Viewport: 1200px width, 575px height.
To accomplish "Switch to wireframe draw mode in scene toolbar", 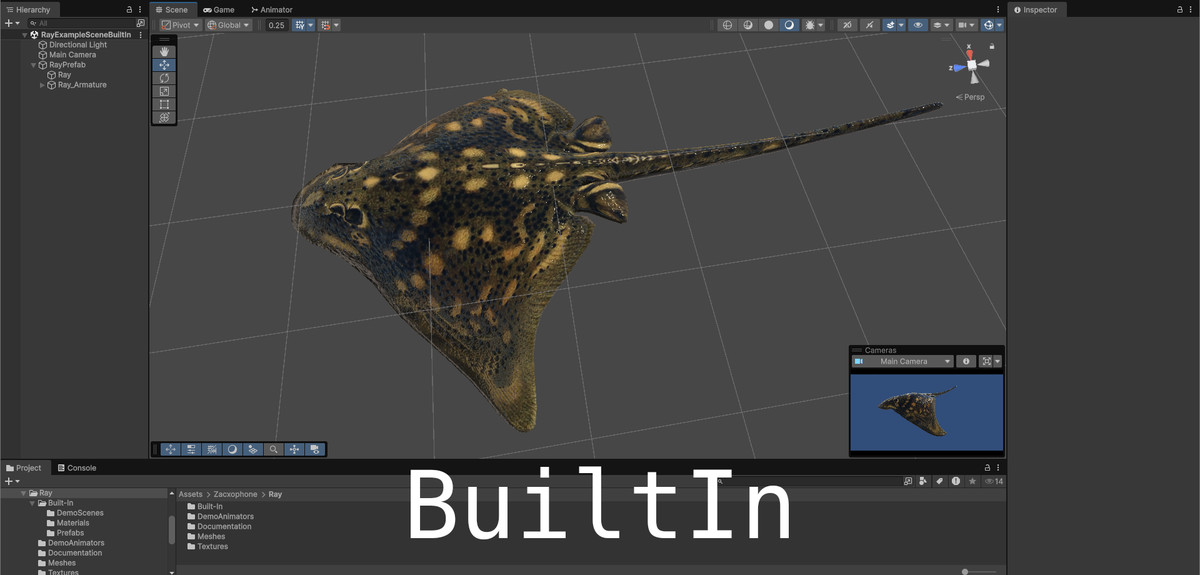I will click(727, 25).
